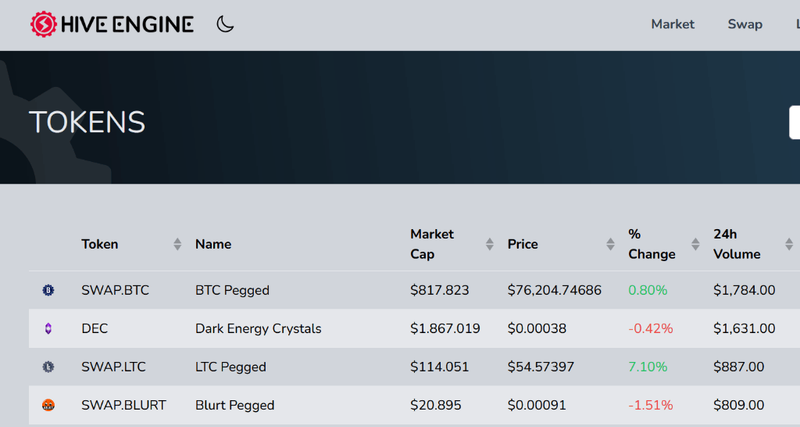The height and width of the screenshot is (427, 800).
Task: Toggle dark mode moon icon
Action: [x=224, y=24]
